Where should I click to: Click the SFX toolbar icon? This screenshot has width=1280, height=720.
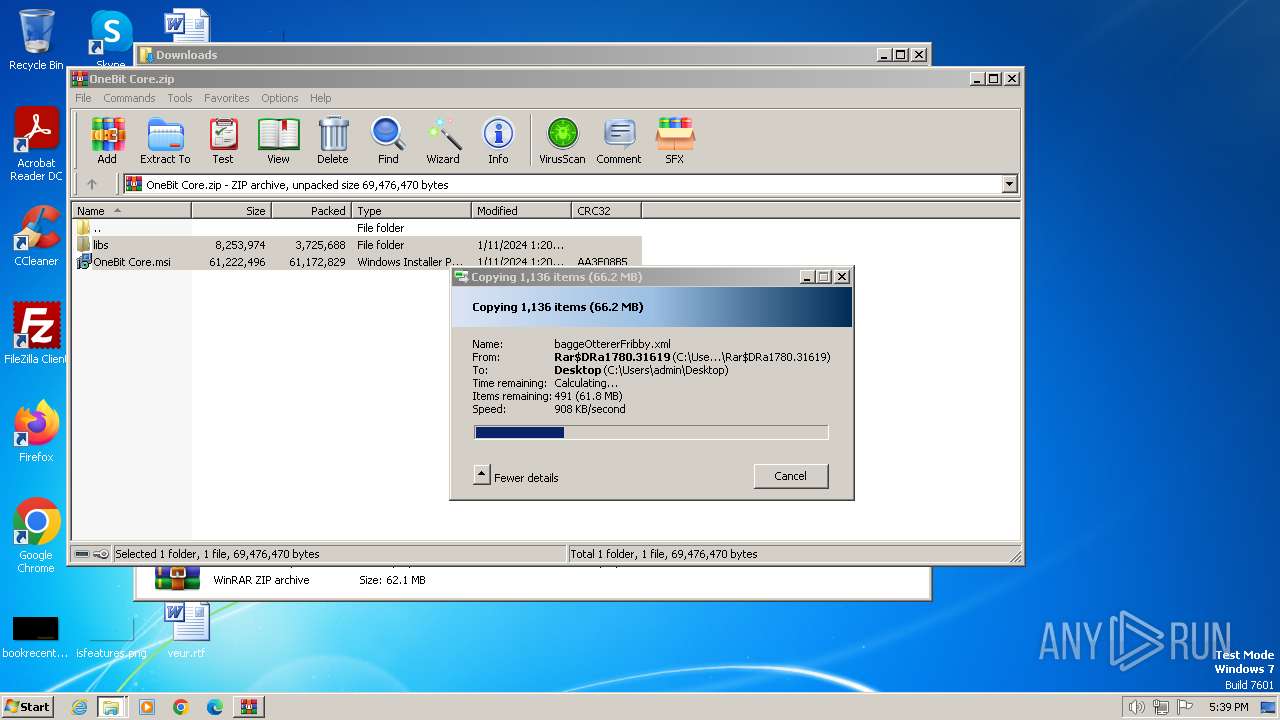675,140
